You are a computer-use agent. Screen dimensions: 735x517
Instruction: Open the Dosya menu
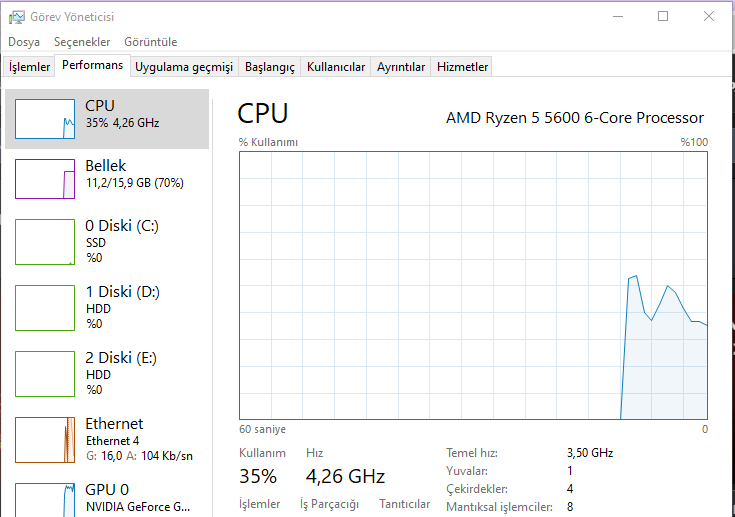coord(24,42)
